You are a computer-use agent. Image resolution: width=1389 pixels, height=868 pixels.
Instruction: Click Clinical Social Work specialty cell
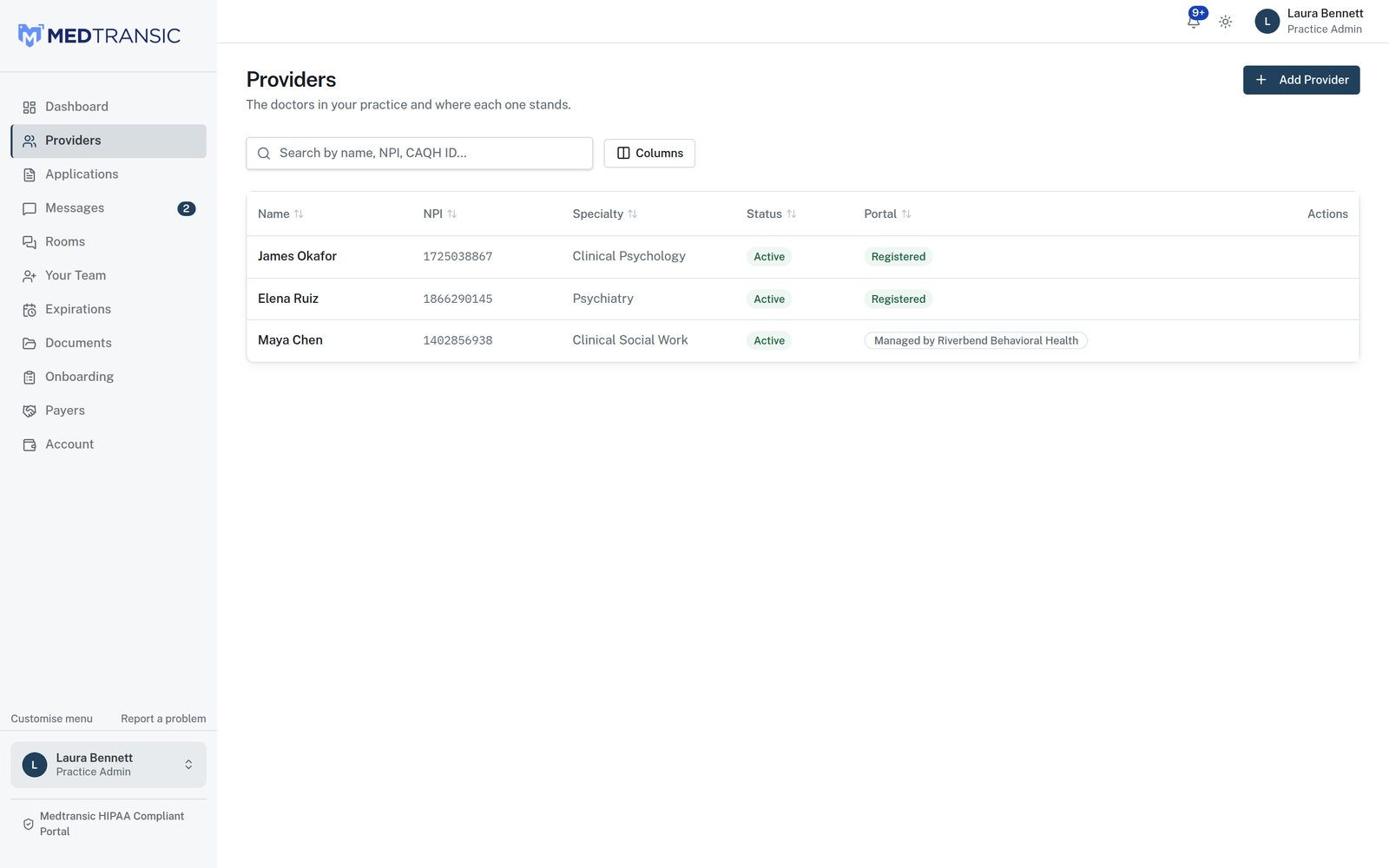coord(630,340)
